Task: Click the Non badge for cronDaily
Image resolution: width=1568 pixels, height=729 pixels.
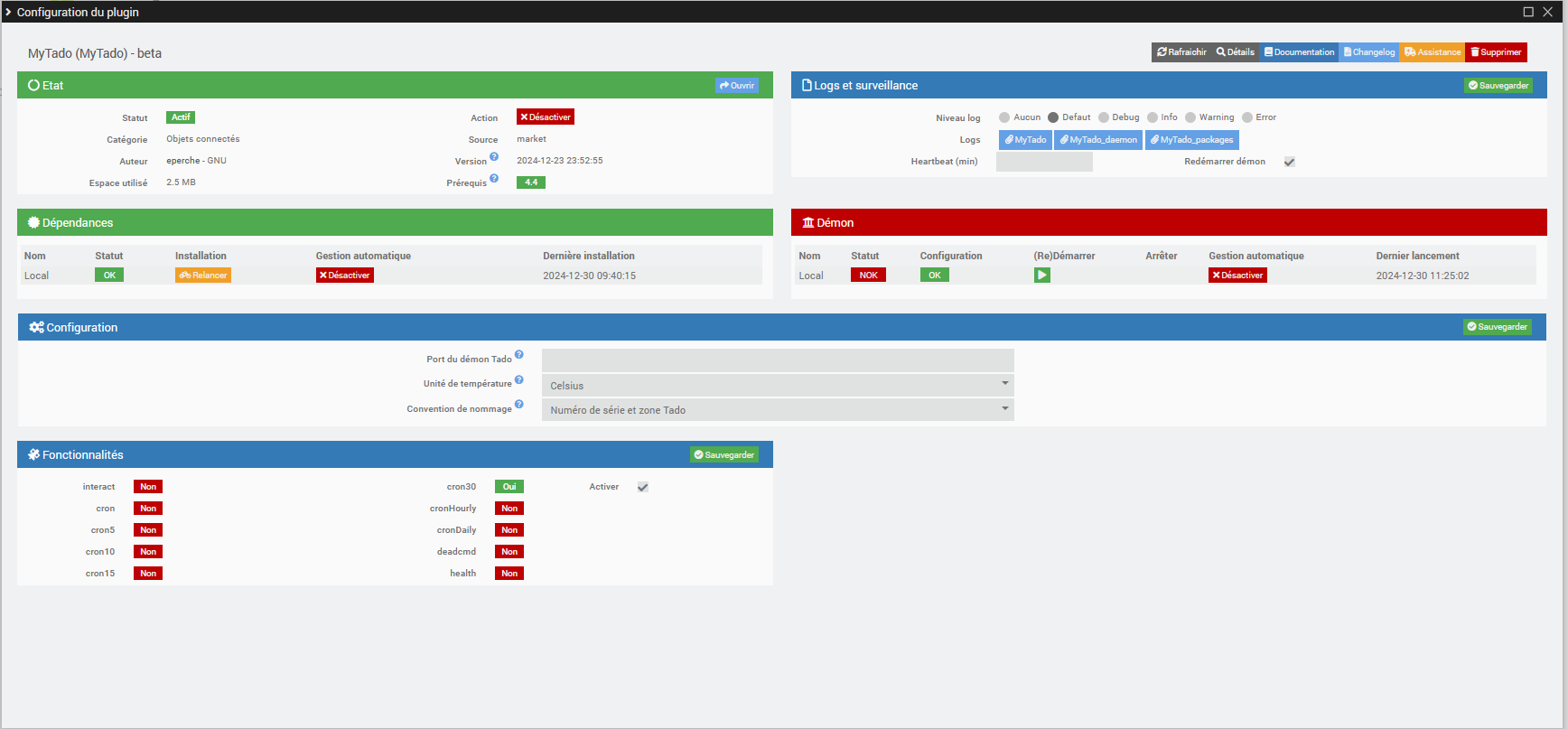Action: coord(509,530)
